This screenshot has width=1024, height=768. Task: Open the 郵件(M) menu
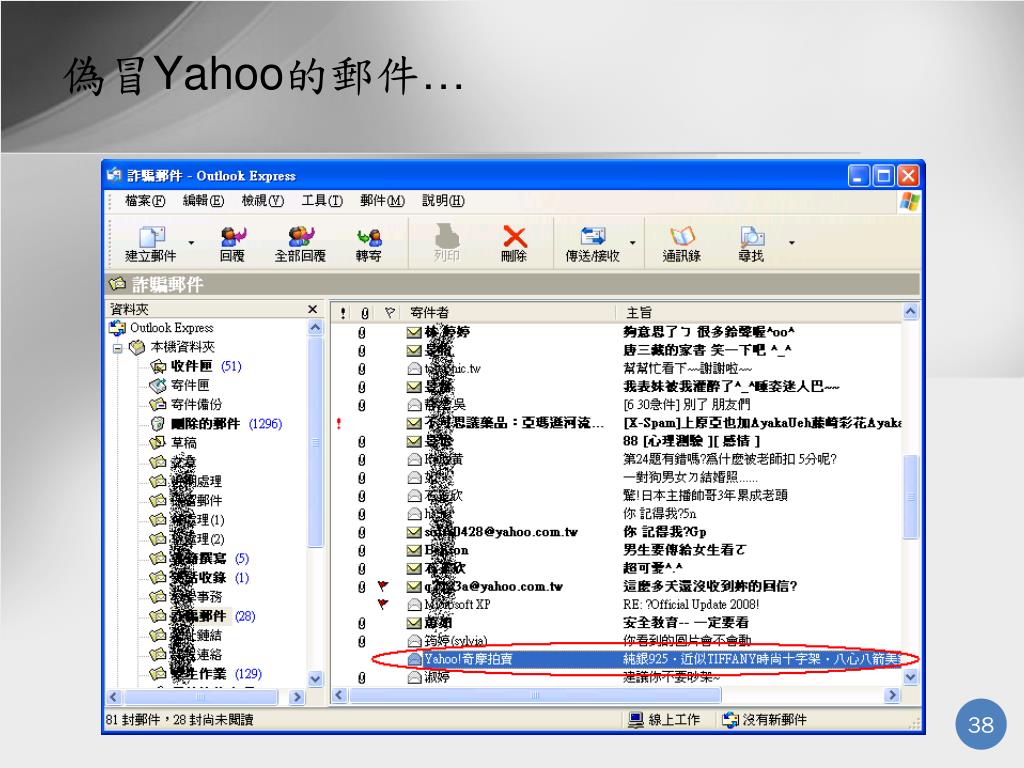382,200
